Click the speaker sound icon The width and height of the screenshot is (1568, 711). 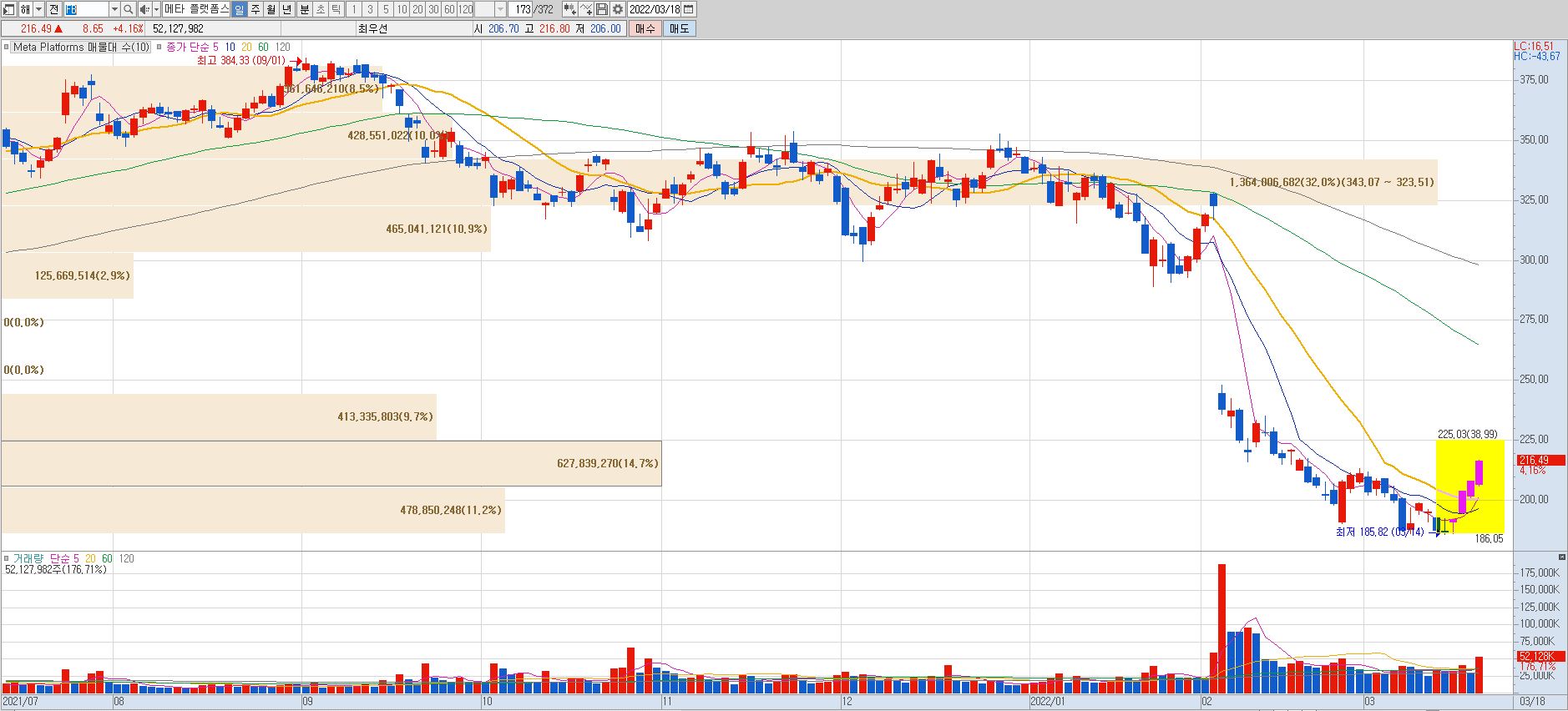click(x=144, y=9)
